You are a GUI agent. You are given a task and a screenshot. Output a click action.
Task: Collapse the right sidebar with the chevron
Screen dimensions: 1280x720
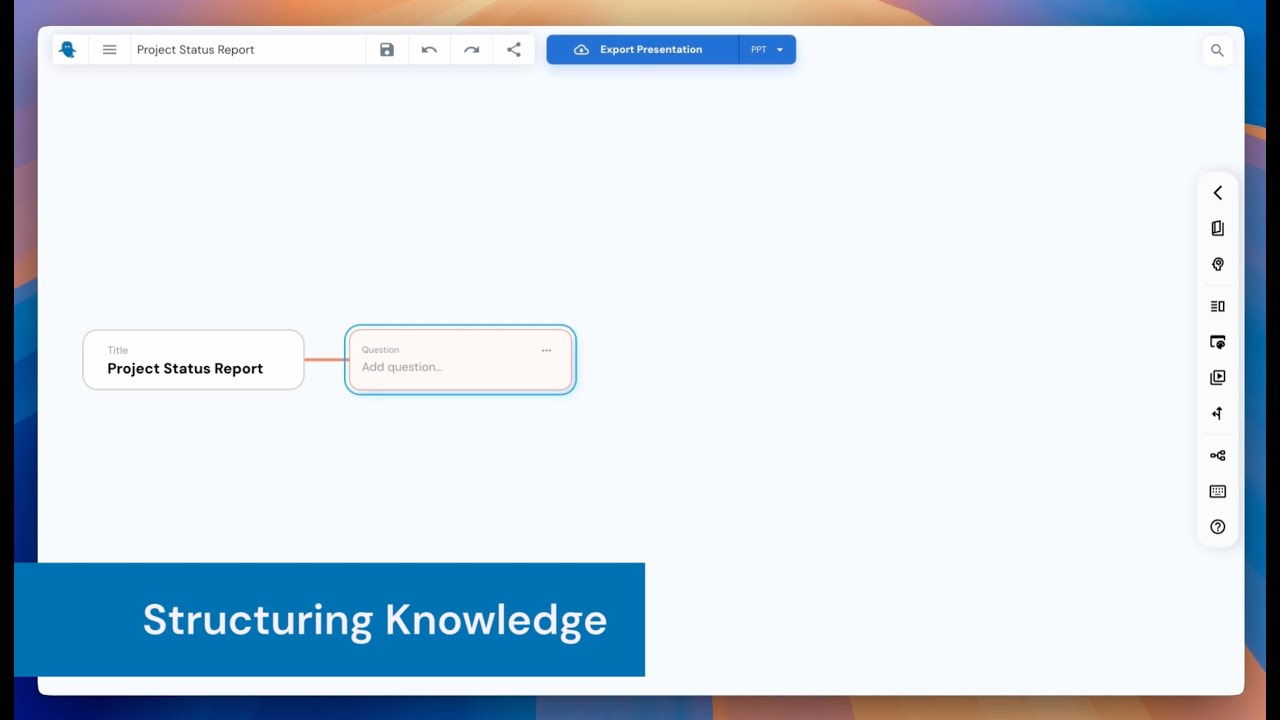coord(1217,193)
